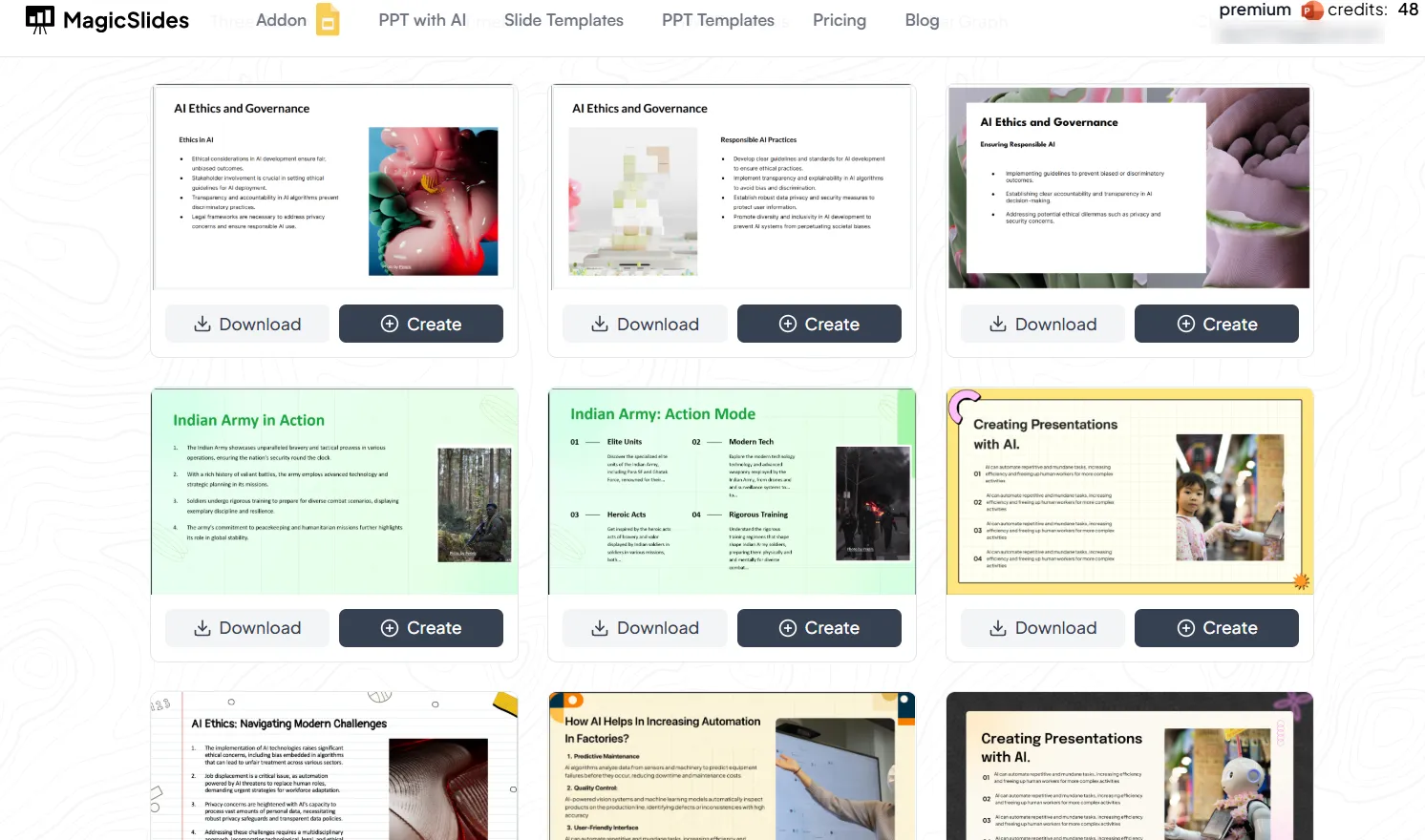Create from "Indian Army in Action" slide
Image resolution: width=1425 pixels, height=840 pixels.
point(421,628)
